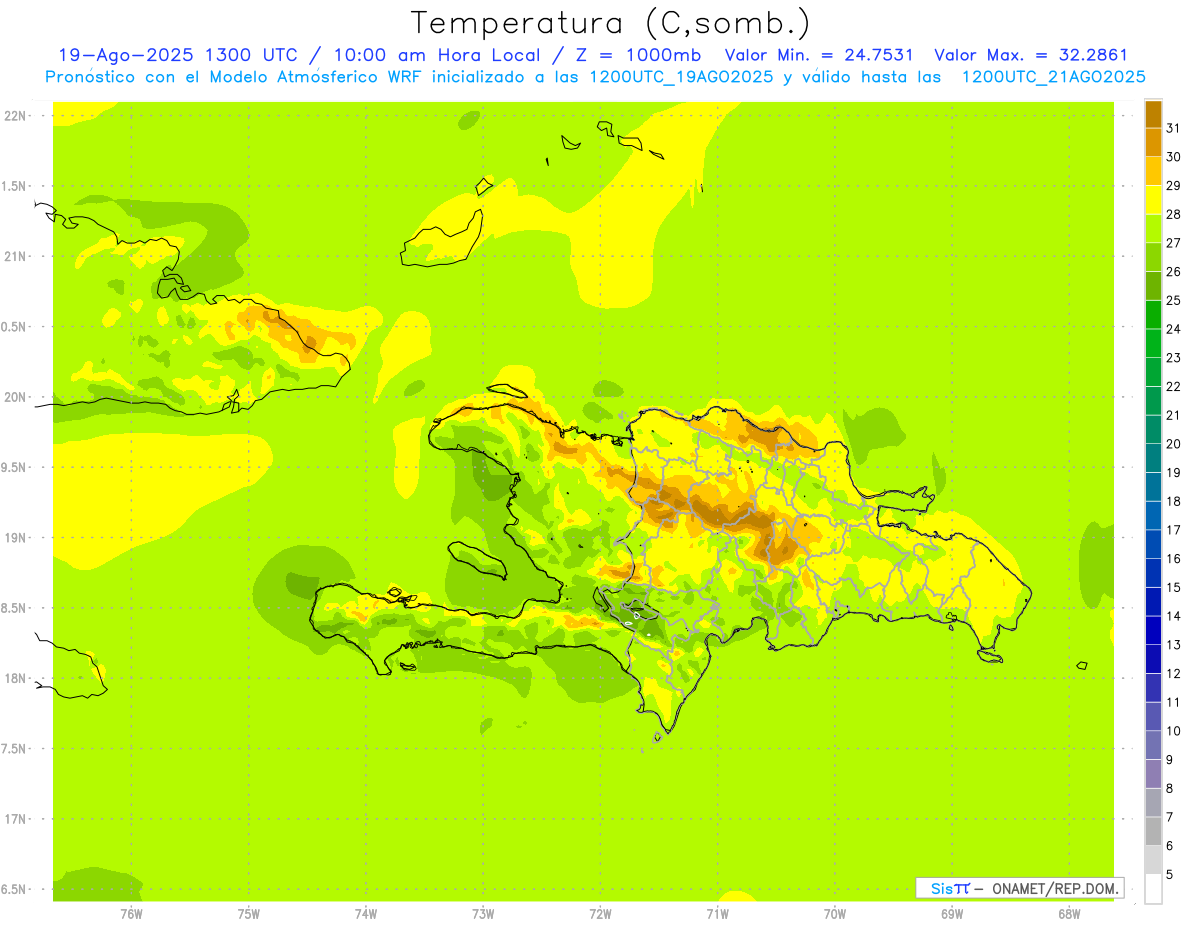Select the 21N latitude label
Screen dimensions: 1200x927
point(16,257)
